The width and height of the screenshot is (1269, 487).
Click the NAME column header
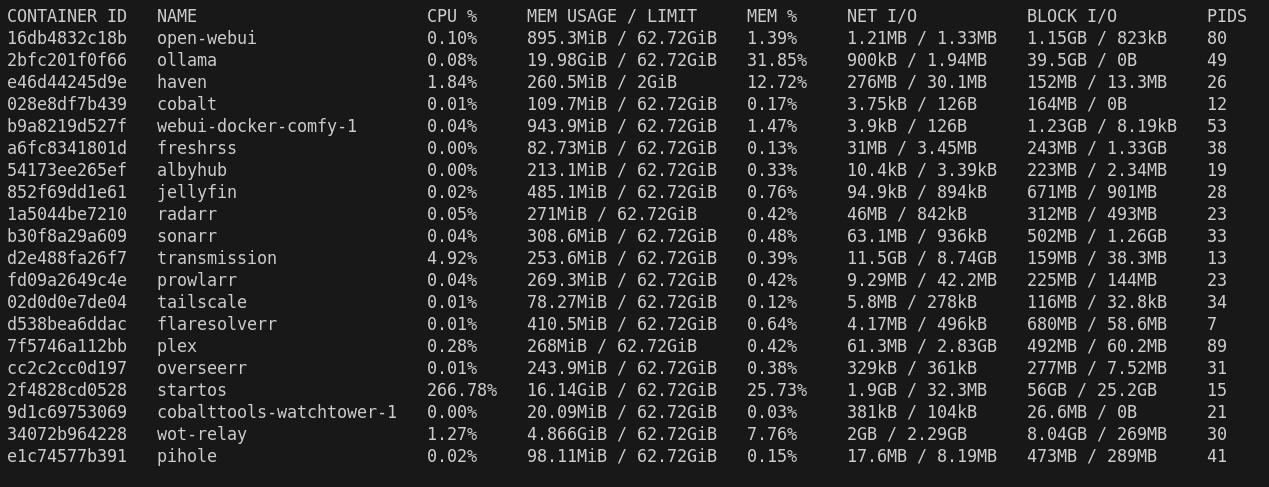point(177,16)
